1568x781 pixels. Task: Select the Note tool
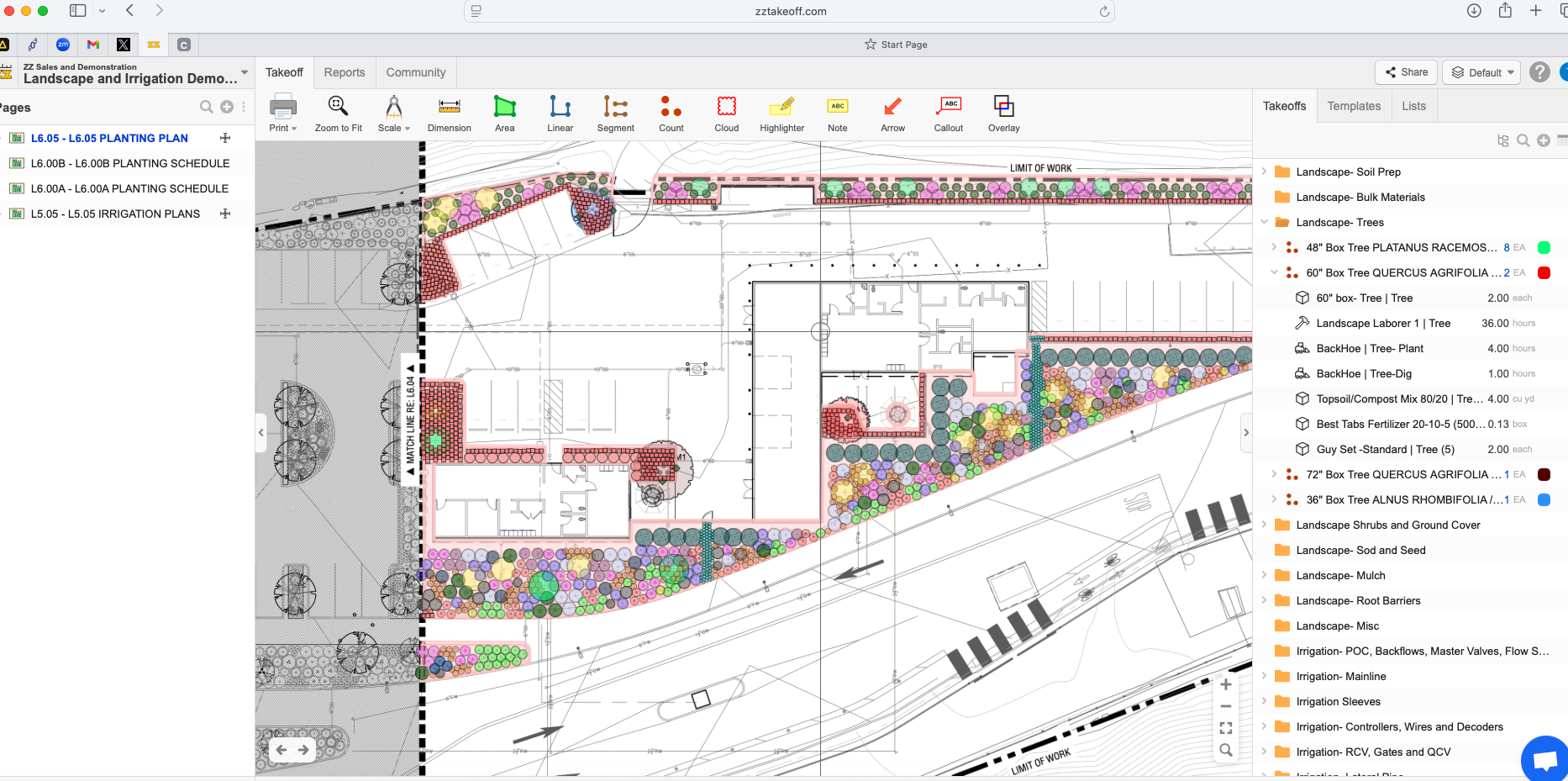point(838,113)
